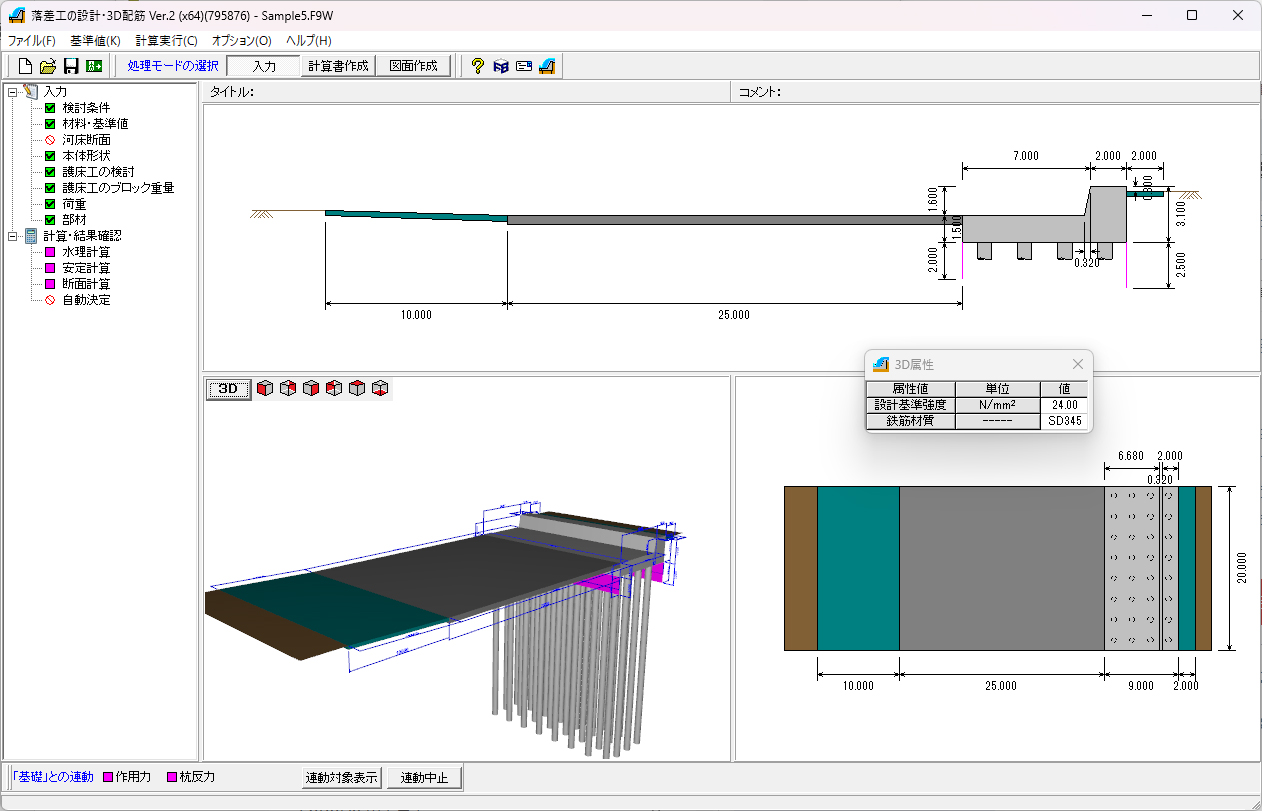Select the 本体形状 checked tree item
Viewport: 1262px width, 811px height.
coord(86,156)
